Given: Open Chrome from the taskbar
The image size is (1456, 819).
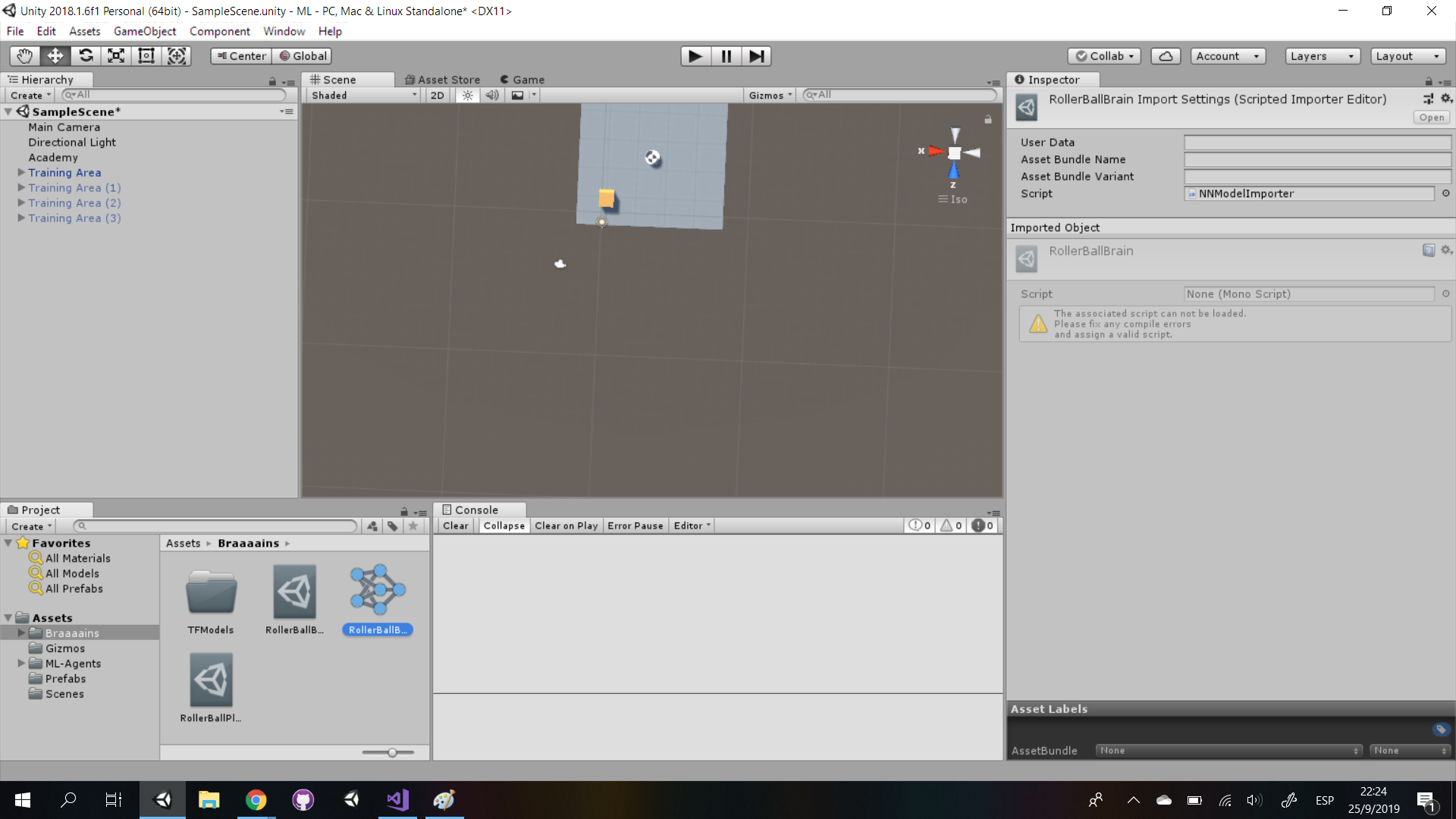Looking at the screenshot, I should point(256,799).
